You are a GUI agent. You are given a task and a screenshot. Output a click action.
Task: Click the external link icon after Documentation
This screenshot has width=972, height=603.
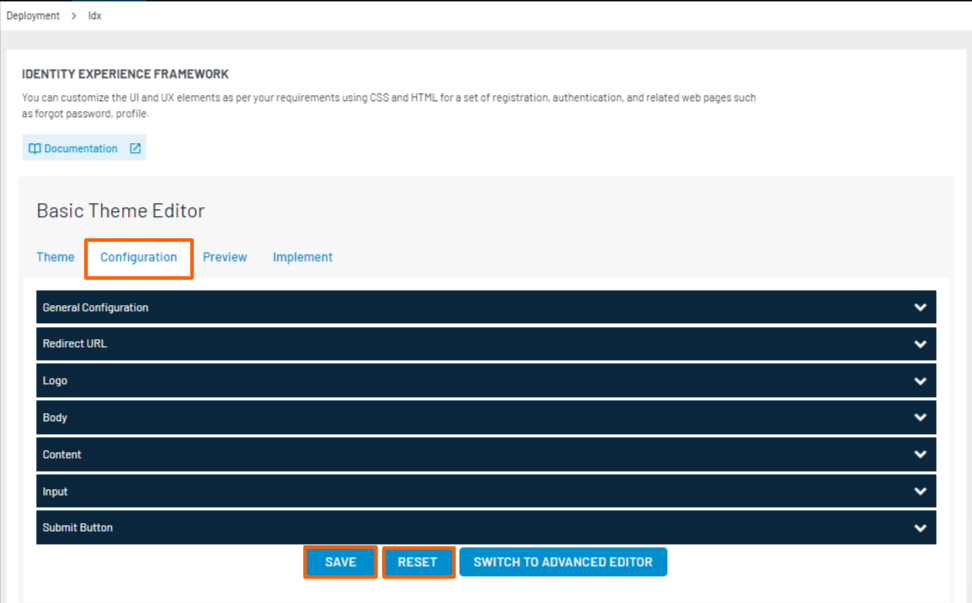(135, 149)
